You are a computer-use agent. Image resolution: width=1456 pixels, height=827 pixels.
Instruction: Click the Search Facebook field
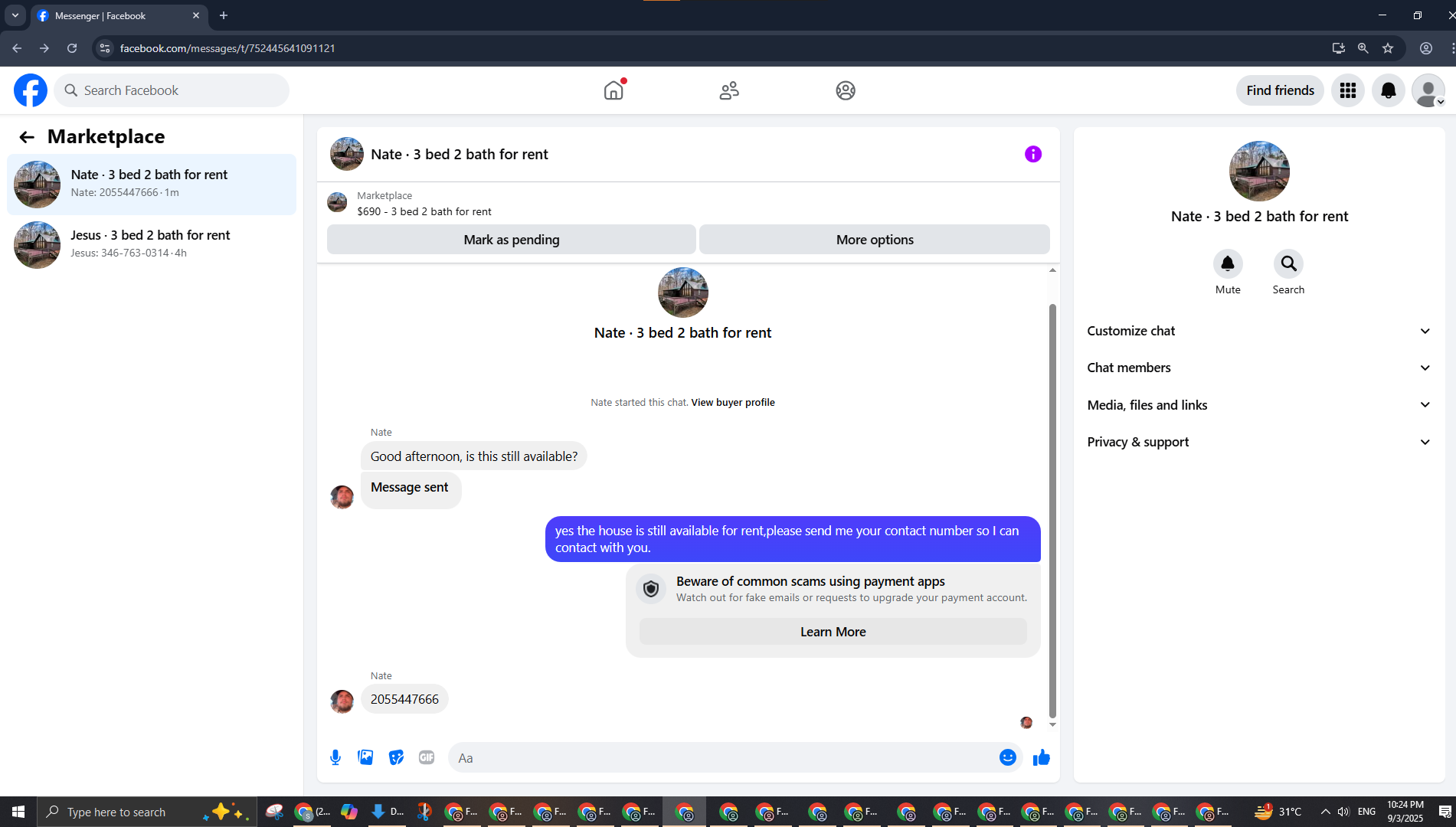pos(172,90)
